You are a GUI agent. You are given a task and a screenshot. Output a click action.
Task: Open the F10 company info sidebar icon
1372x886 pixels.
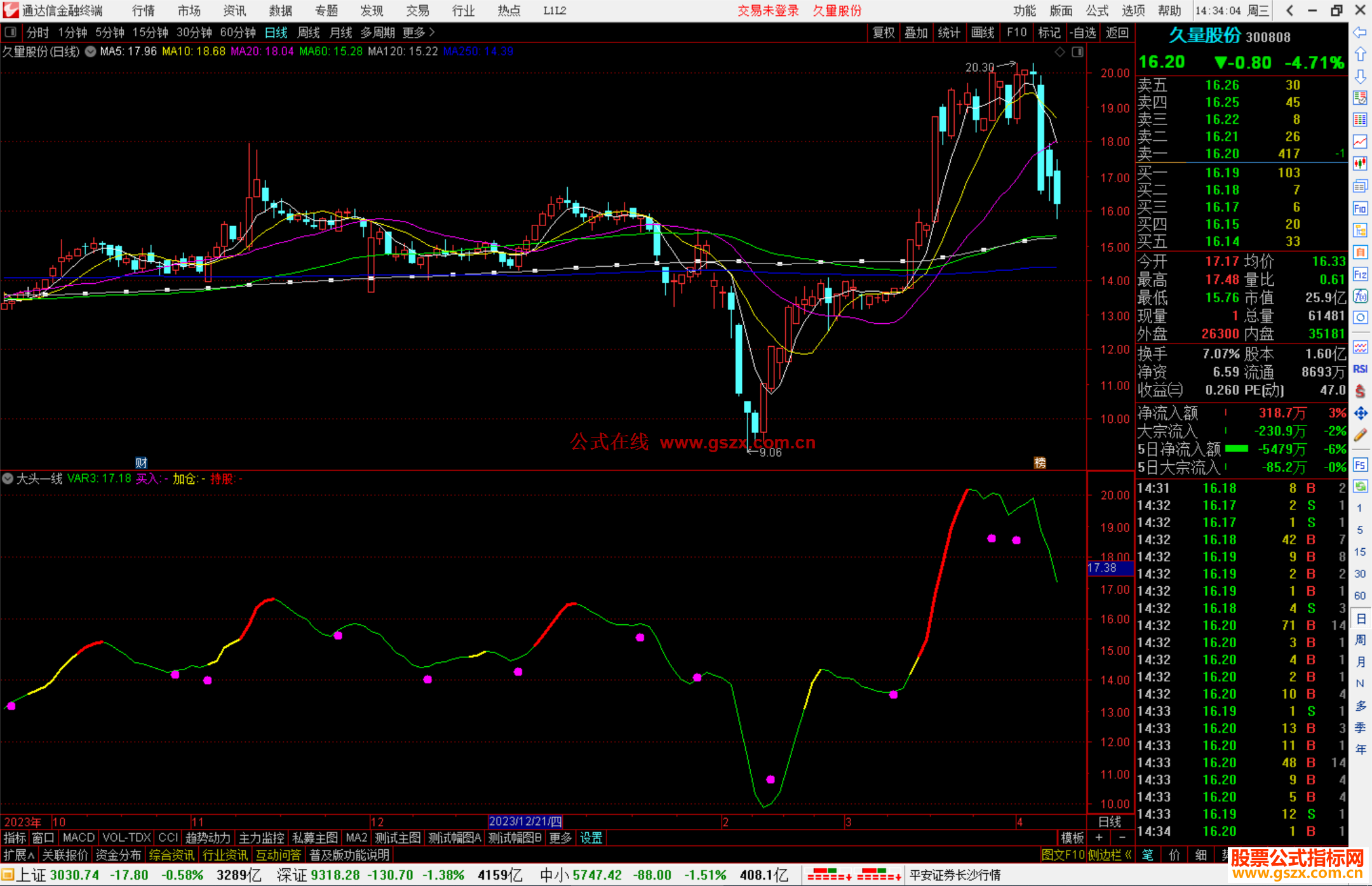1360,208
